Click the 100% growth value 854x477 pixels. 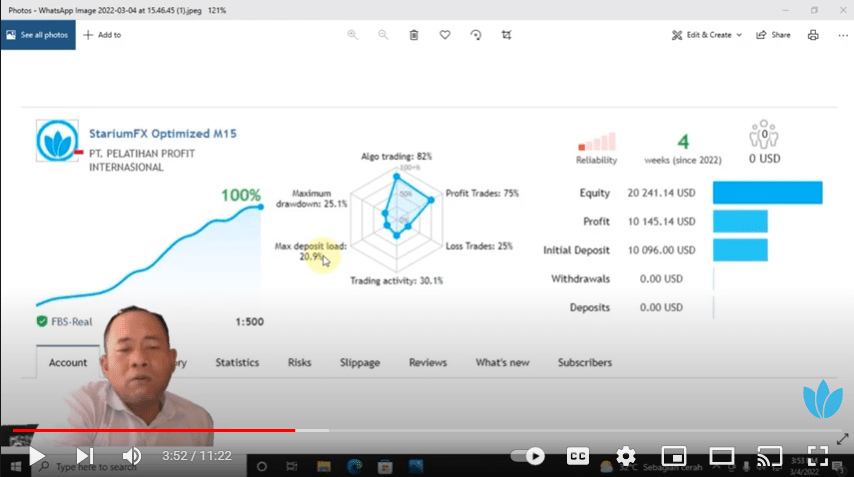pyautogui.click(x=241, y=195)
